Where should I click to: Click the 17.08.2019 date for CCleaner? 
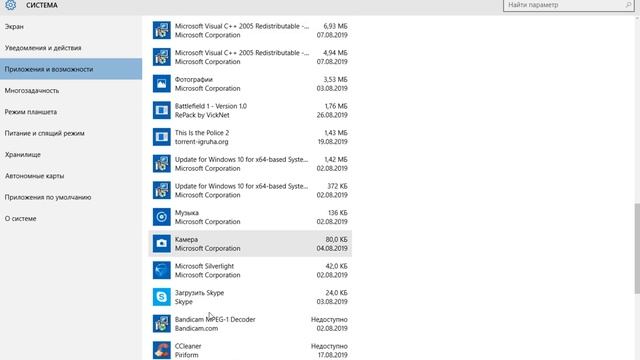tap(333, 355)
